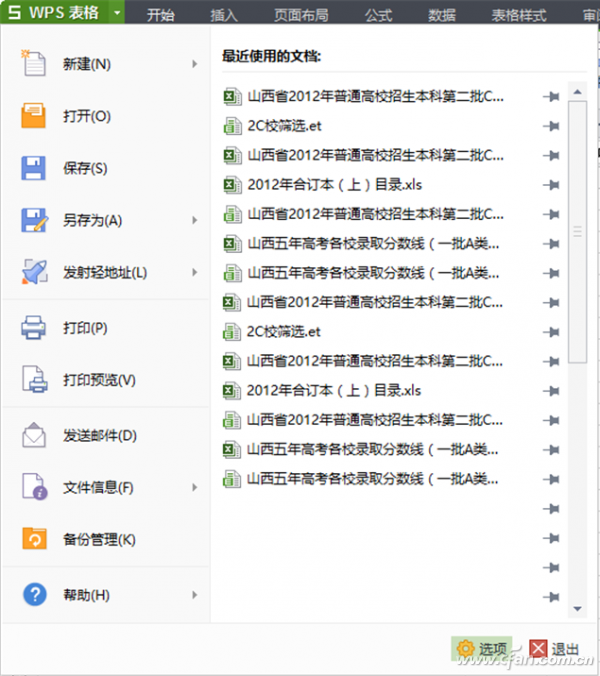The image size is (600, 676).
Task: Click the 保存(S) floppy disk icon
Action: click(x=33, y=168)
